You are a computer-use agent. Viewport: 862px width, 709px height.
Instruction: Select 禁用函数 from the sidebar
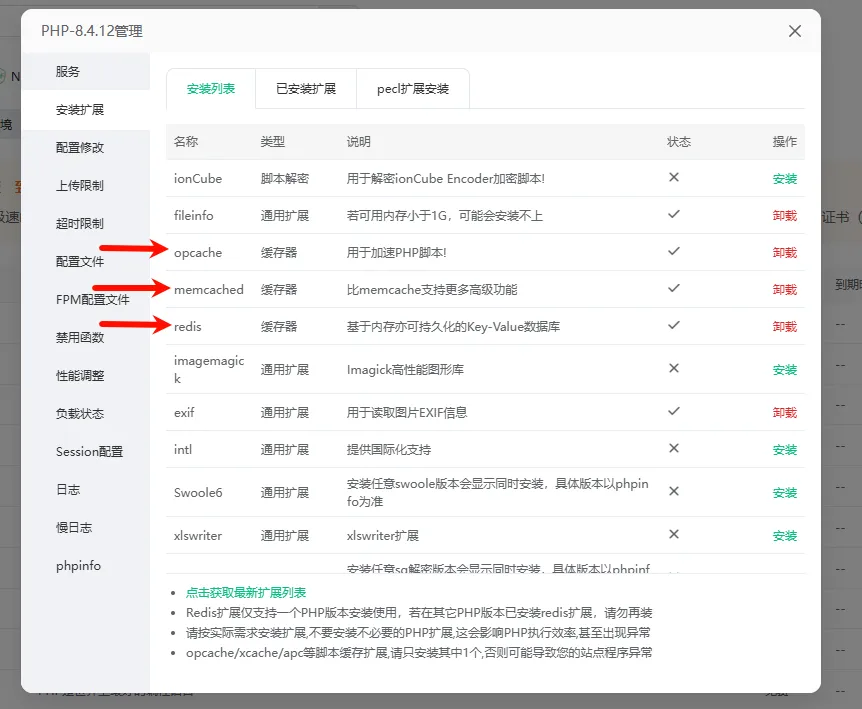tap(80, 338)
